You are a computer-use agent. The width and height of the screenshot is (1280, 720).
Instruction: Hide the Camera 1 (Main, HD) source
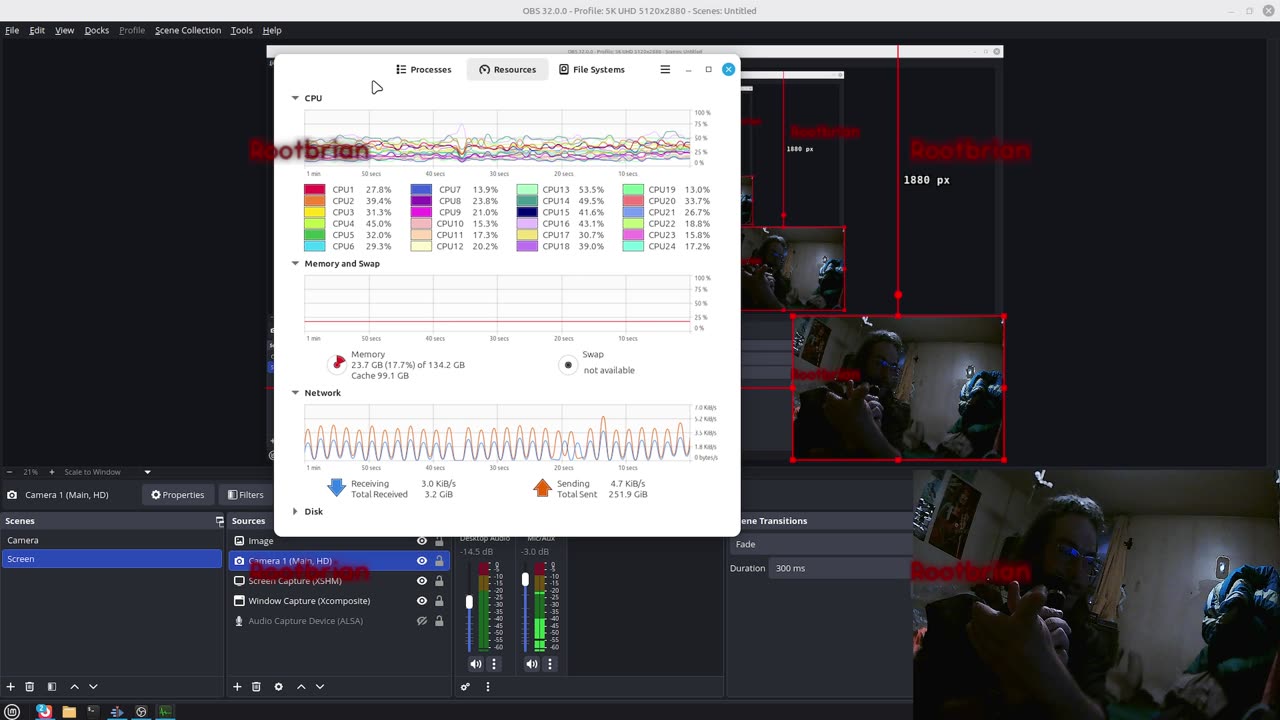[422, 561]
